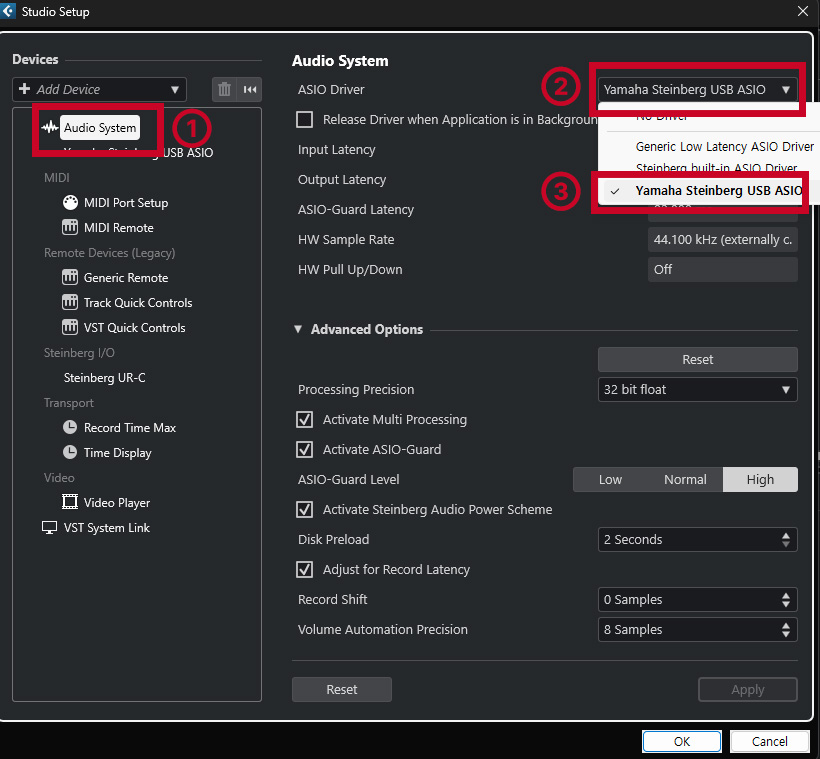Screen dimensions: 820x759
Task: Choose Steinberg built-in ASIO Driver option
Action: (x=716, y=168)
